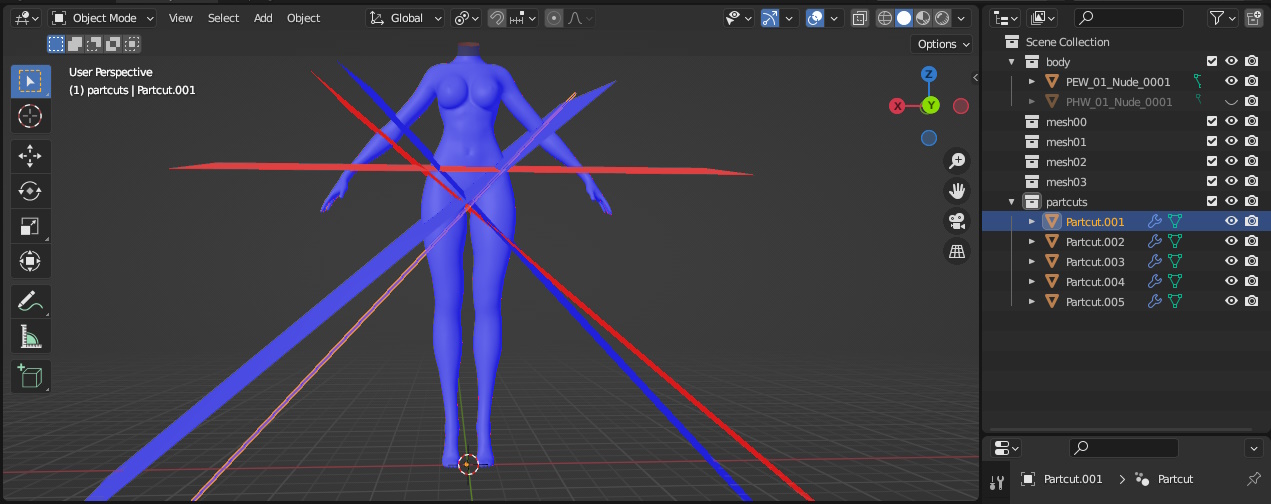Click the outliner search field
Image resolution: width=1271 pixels, height=504 pixels.
1130,18
